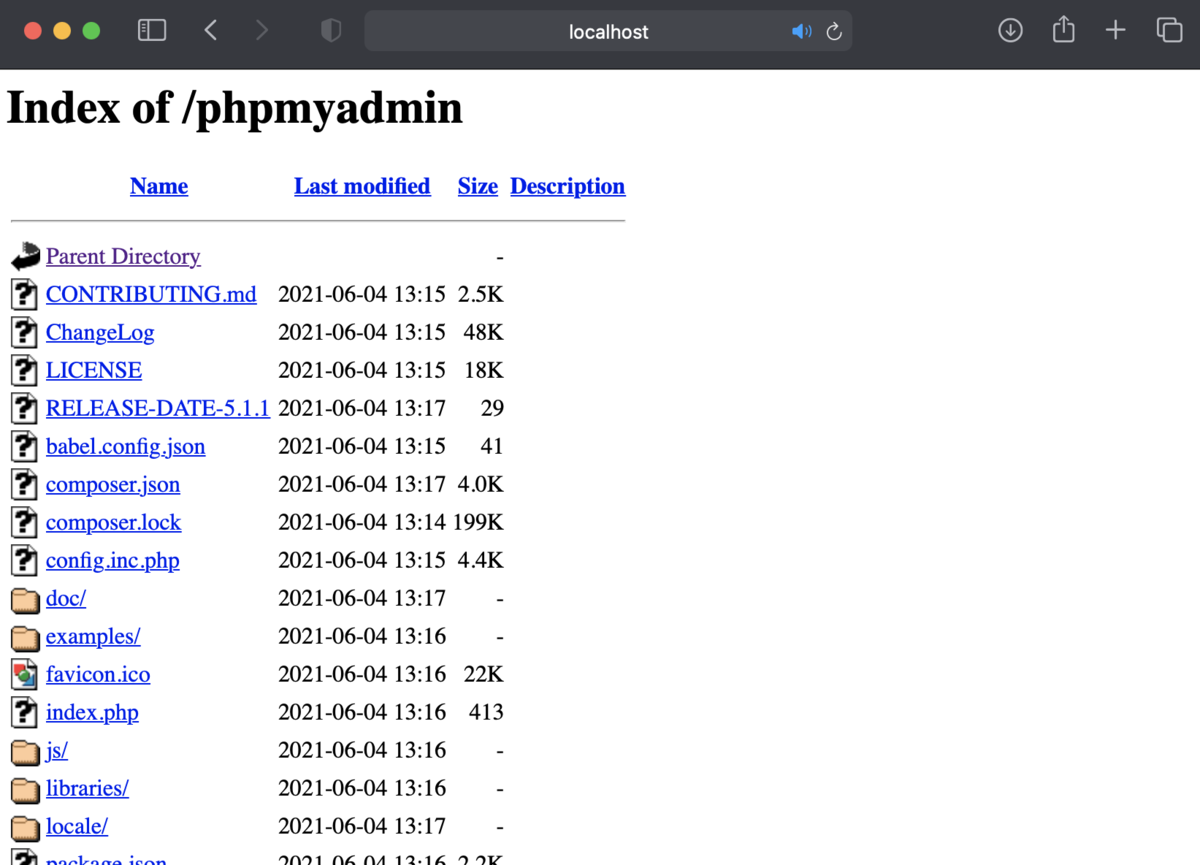Click the file icon beside config.inc.php

click(x=24, y=560)
